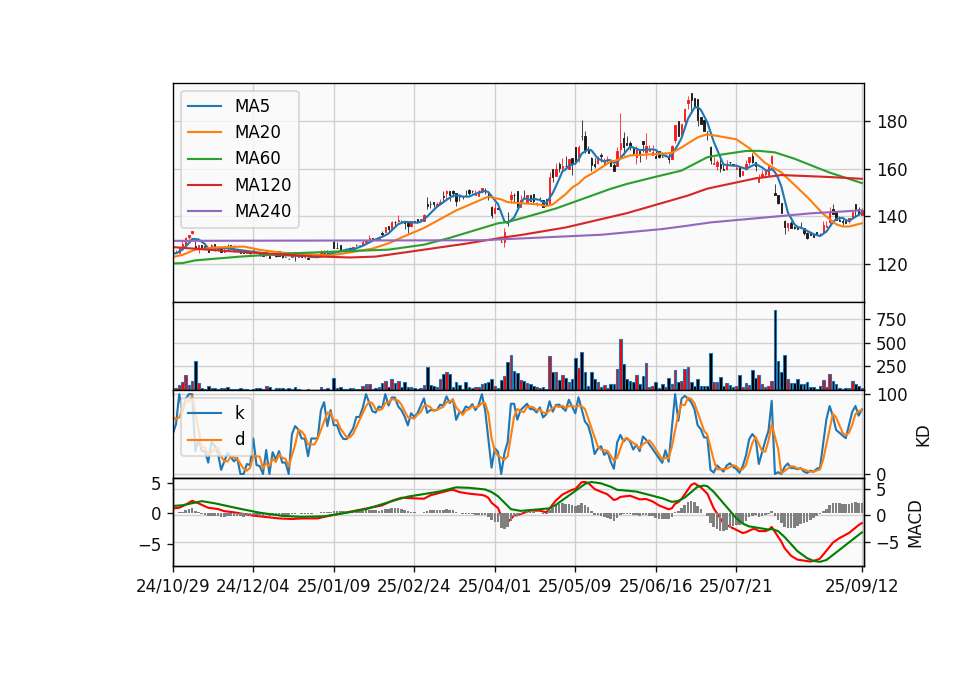Click the 25/06/16 date axis label
The height and width of the screenshot is (690, 960).
click(656, 586)
